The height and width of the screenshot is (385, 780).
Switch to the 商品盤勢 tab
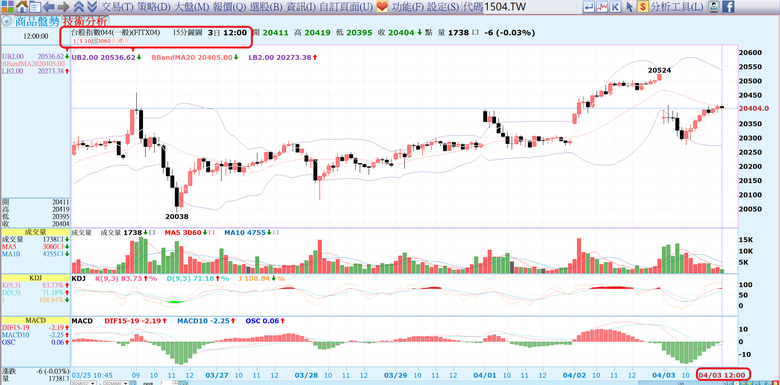[x=37, y=21]
